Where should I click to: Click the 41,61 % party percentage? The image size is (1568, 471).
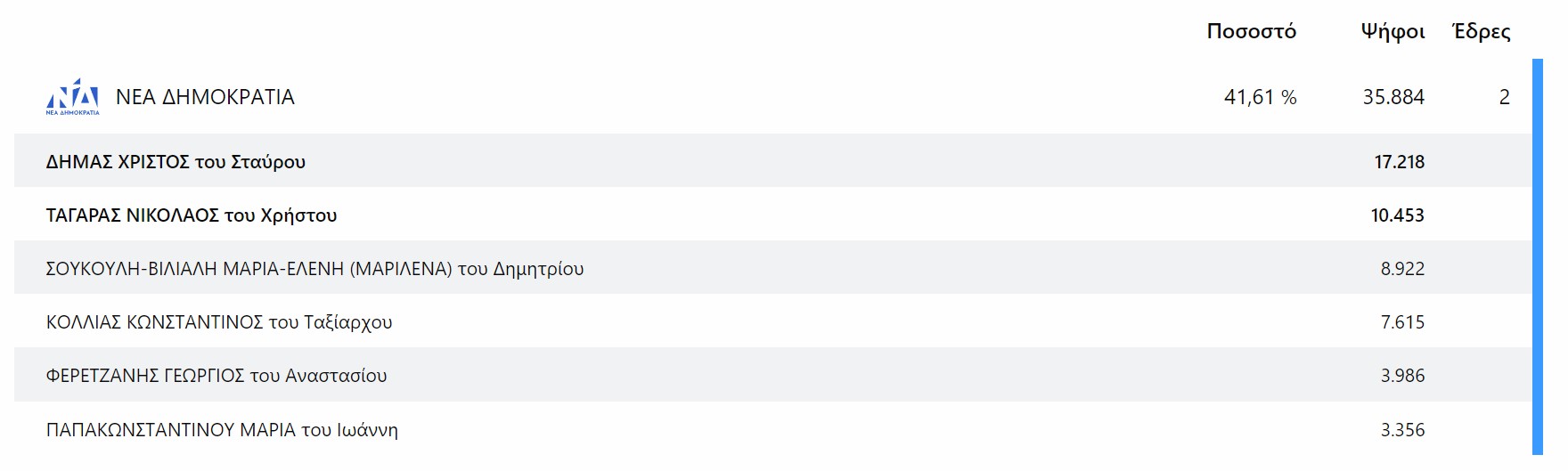[x=1260, y=97]
